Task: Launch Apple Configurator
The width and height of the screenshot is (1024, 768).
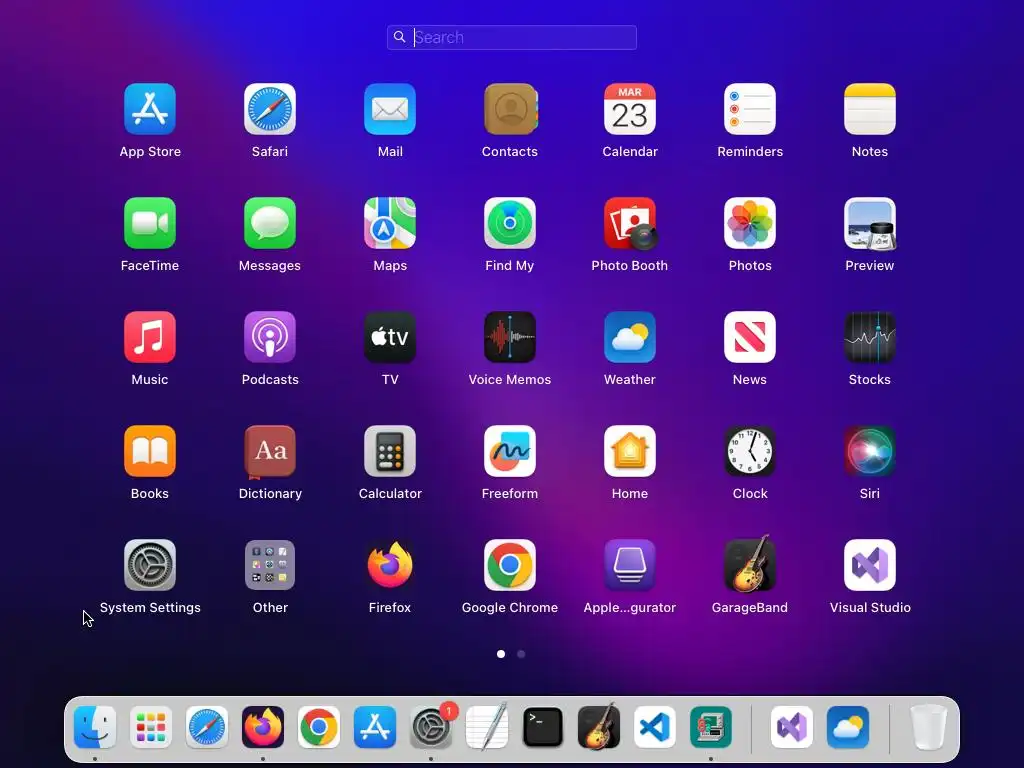Action: pos(630,565)
